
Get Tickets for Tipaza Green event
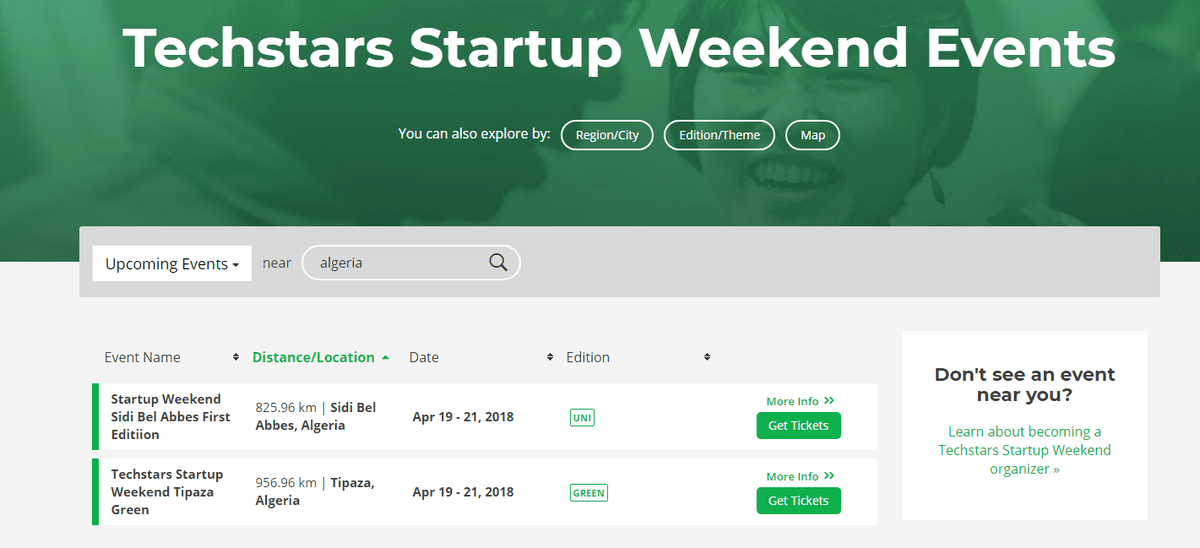point(798,501)
